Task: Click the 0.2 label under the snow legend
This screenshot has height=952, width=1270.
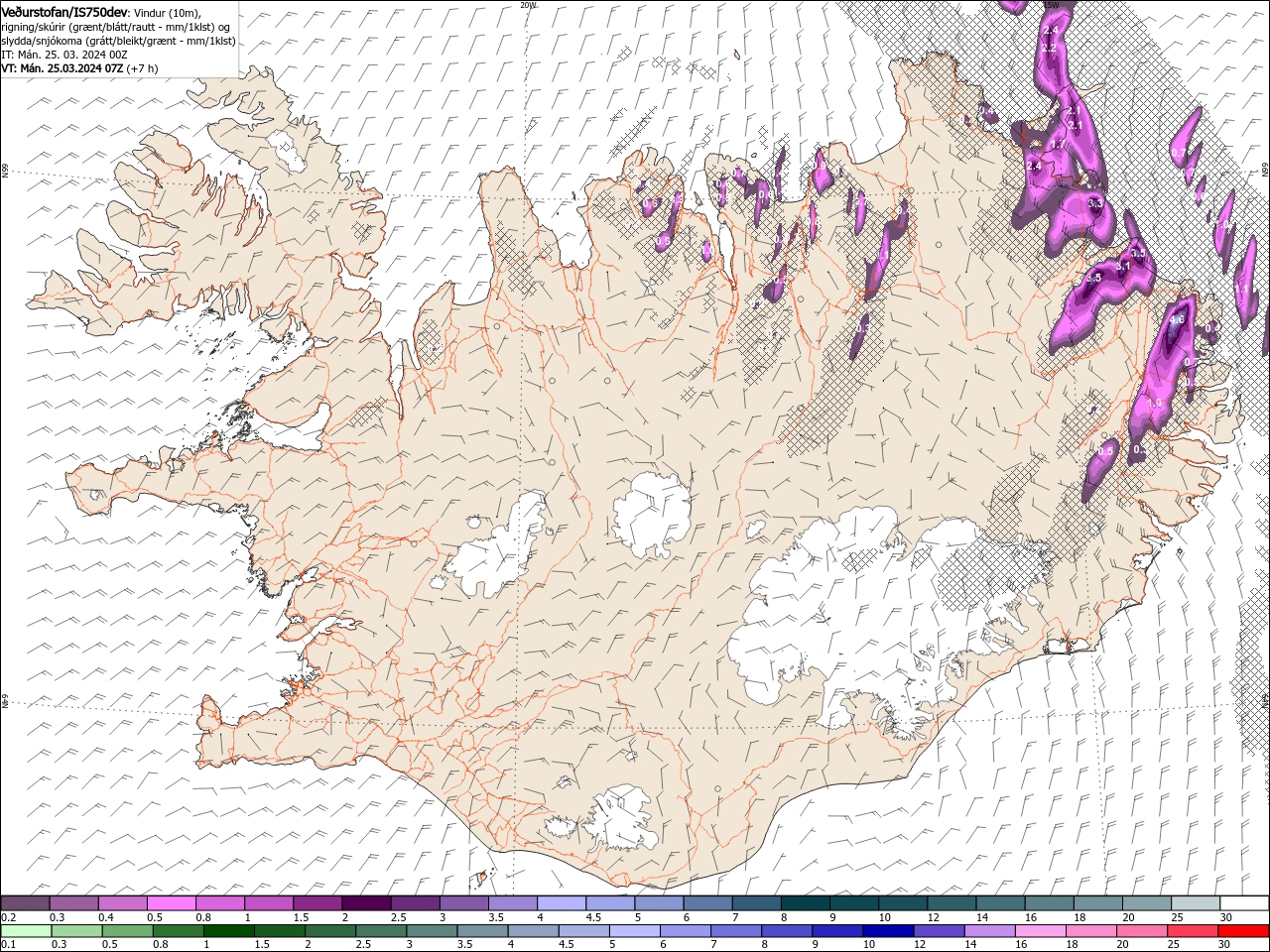Action: click(8, 917)
